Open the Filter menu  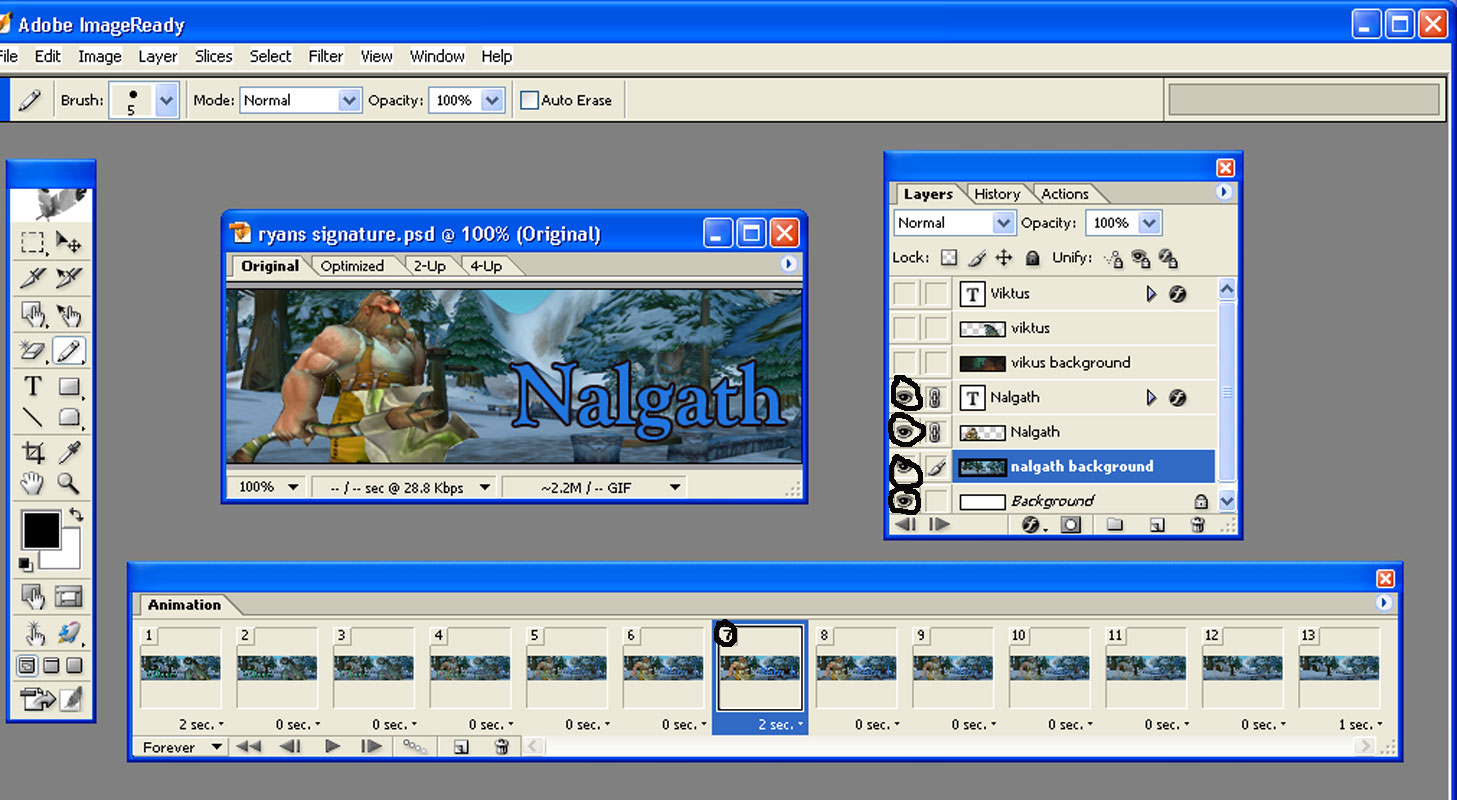[x=326, y=56]
